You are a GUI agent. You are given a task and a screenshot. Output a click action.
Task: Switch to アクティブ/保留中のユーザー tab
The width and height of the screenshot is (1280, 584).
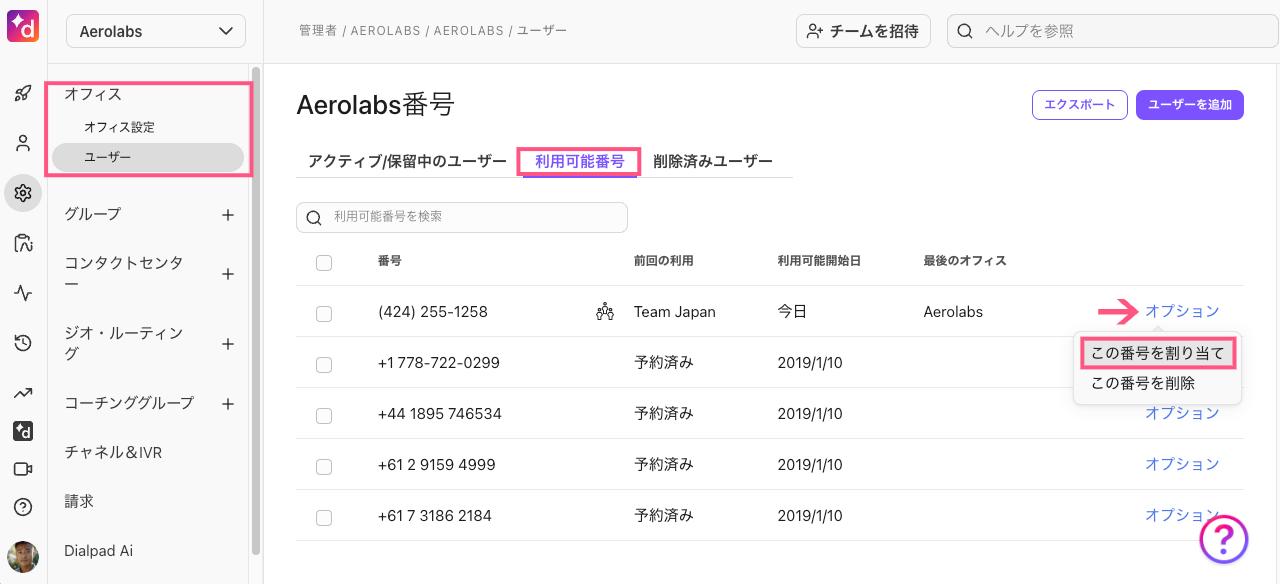click(407, 161)
